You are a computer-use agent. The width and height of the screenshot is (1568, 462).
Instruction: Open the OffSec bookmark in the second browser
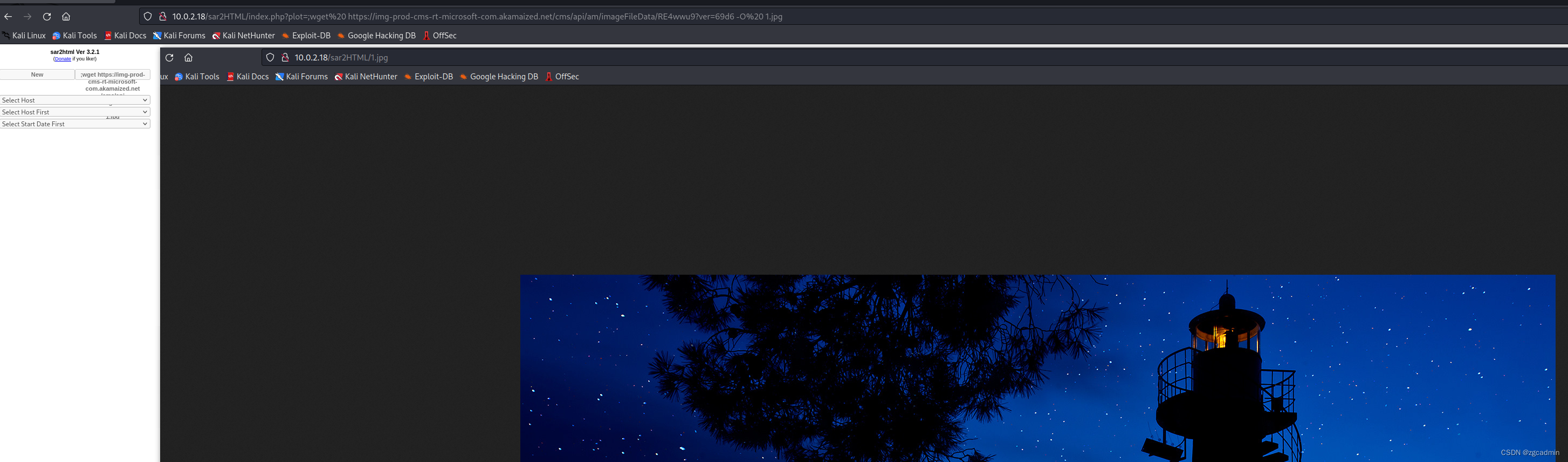click(x=562, y=76)
